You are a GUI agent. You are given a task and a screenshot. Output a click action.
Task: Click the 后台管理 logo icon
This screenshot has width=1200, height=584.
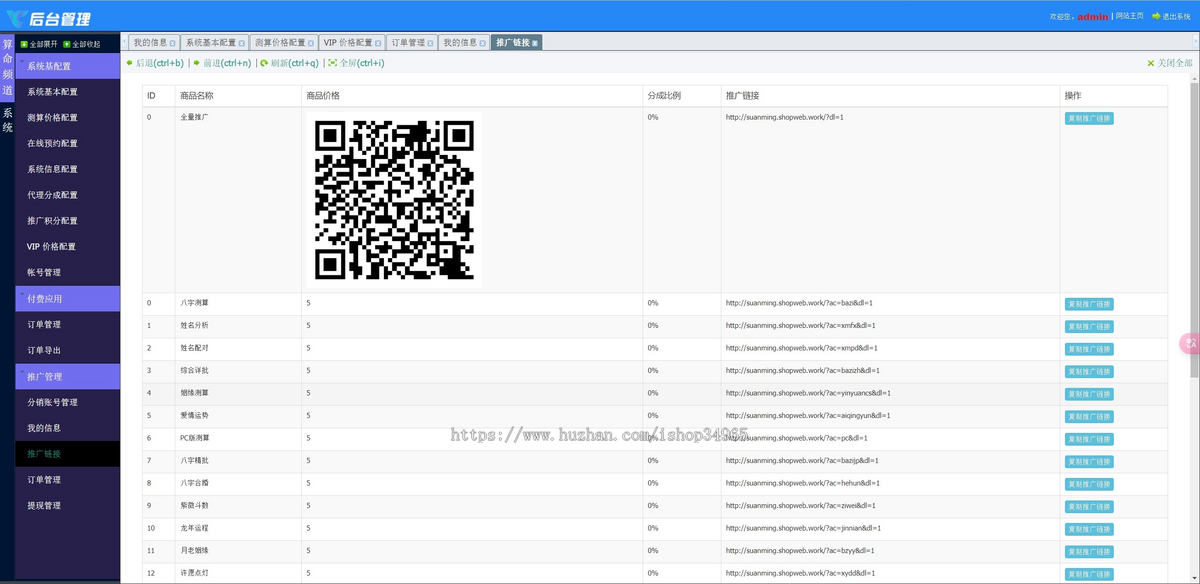click(15, 17)
